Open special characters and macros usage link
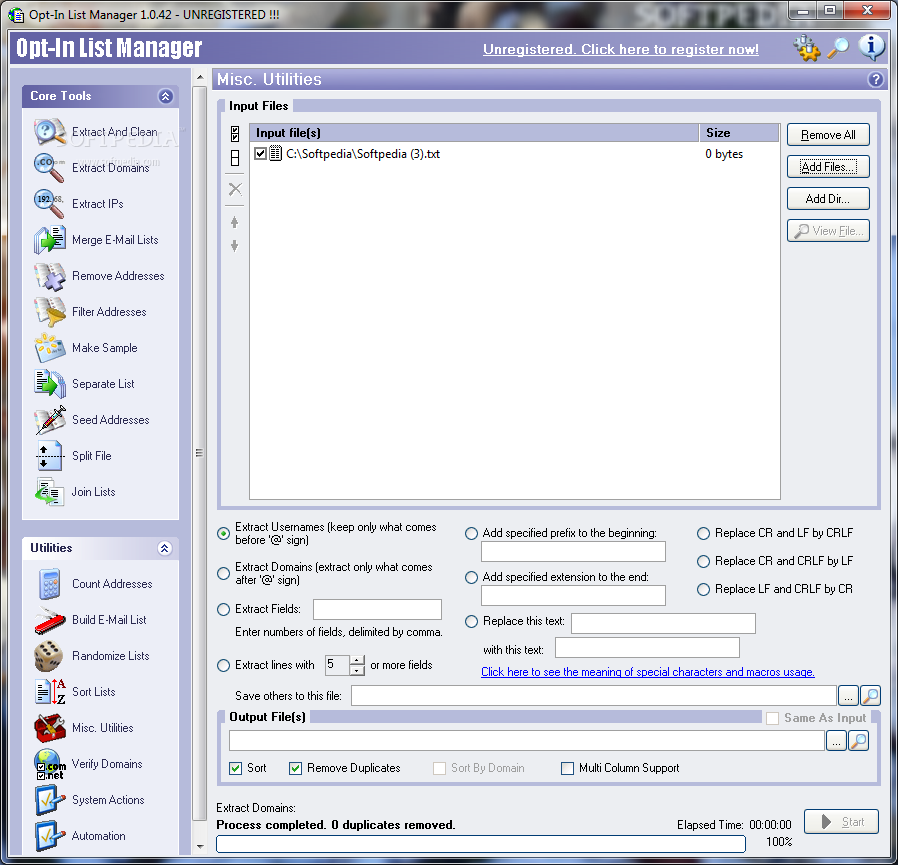Viewport: 898px width, 865px height. (x=648, y=672)
